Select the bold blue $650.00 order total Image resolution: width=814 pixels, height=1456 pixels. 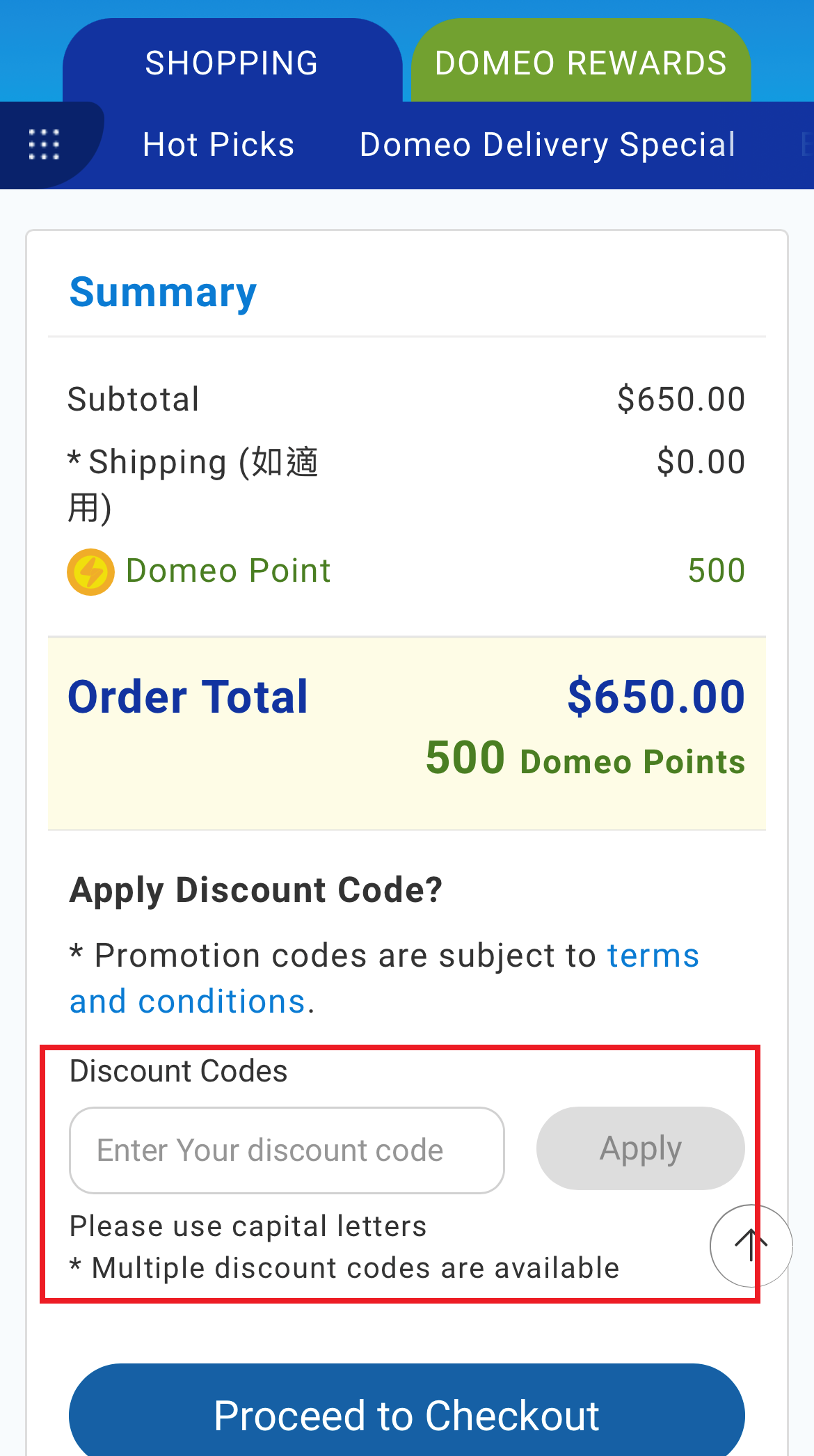click(x=656, y=697)
